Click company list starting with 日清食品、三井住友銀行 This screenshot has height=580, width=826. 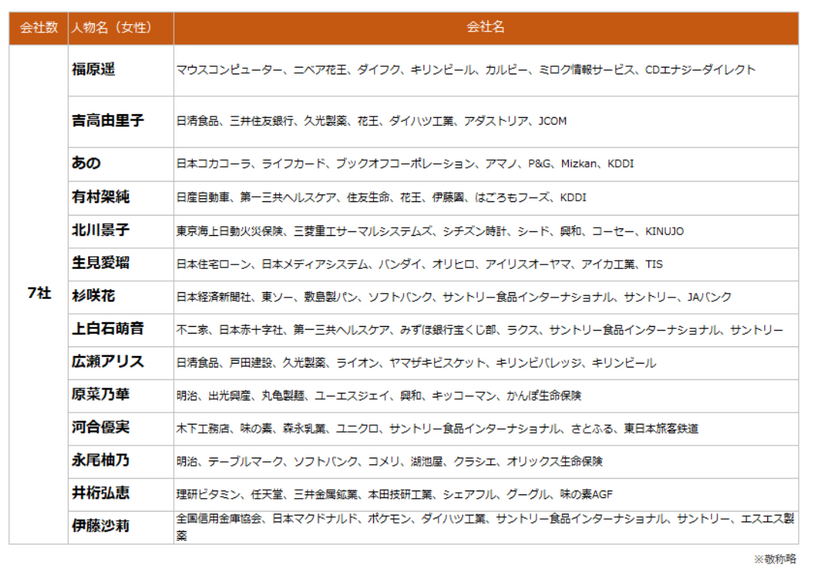tap(371, 121)
